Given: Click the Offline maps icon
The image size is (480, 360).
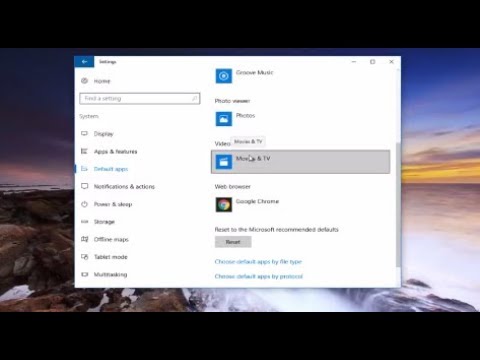Looking at the screenshot, I should (x=84, y=239).
